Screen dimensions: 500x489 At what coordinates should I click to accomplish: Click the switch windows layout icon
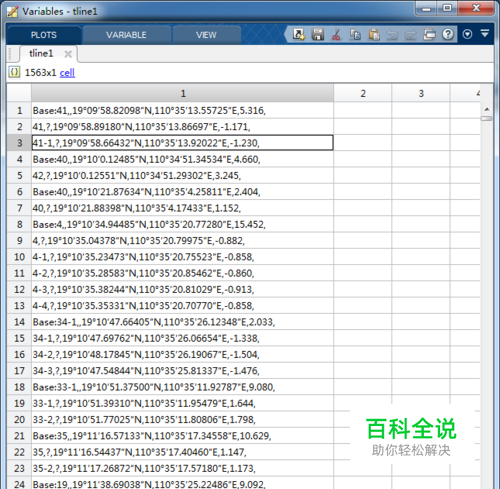pyautogui.click(x=429, y=34)
